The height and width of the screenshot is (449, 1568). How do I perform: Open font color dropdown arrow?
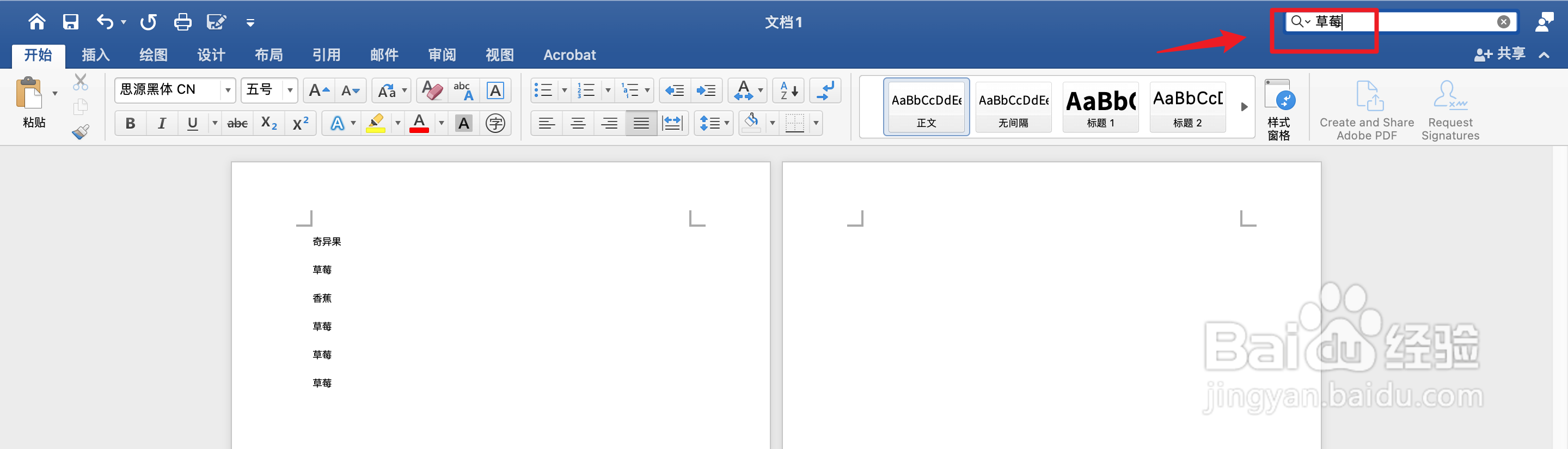pyautogui.click(x=442, y=124)
